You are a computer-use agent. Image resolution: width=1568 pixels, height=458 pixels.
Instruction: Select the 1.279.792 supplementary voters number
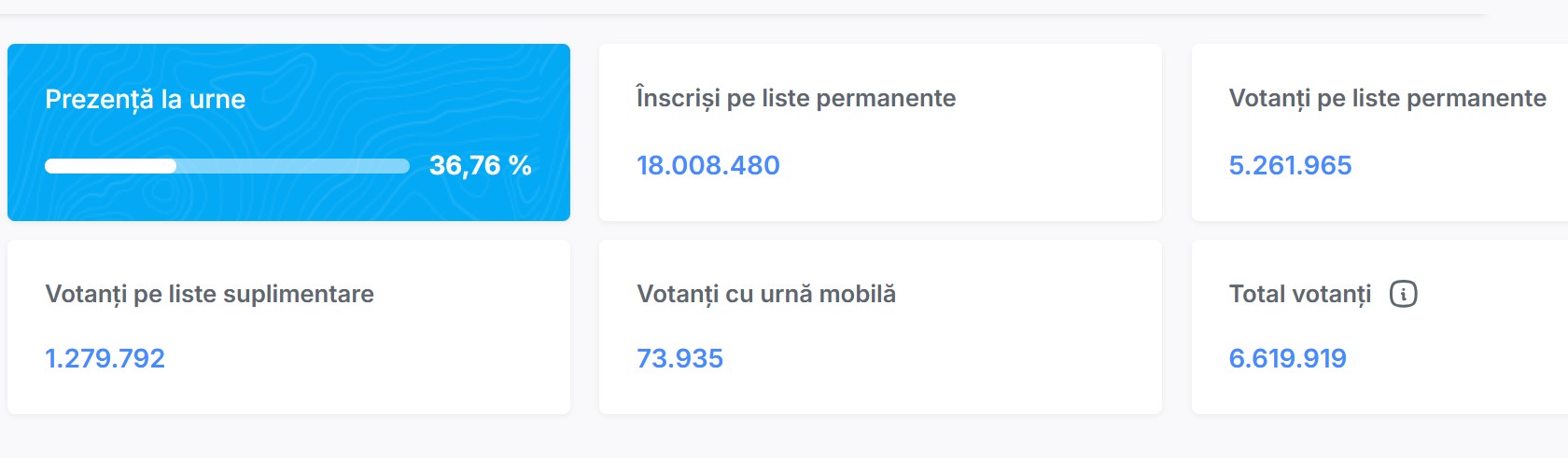[x=105, y=359]
